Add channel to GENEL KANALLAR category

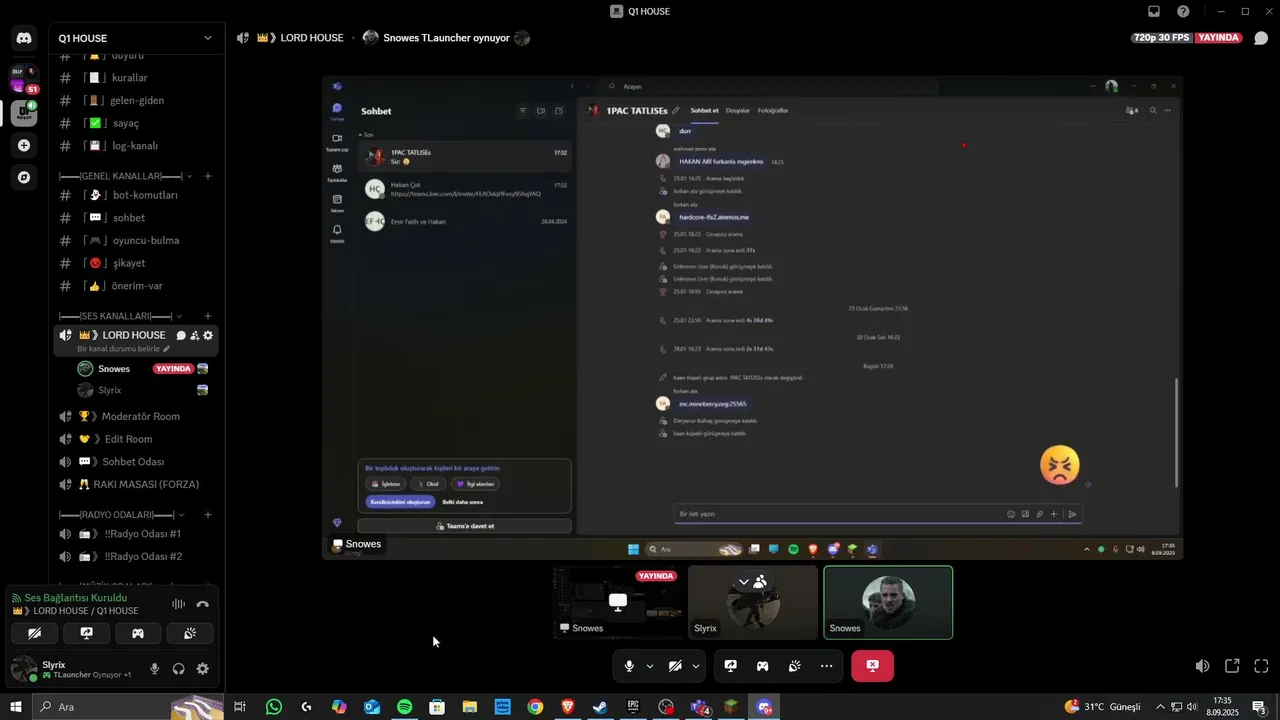[x=208, y=176]
